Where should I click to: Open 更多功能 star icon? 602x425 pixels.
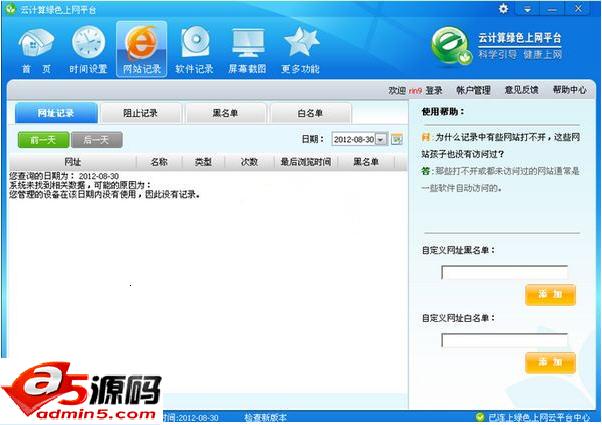[301, 50]
